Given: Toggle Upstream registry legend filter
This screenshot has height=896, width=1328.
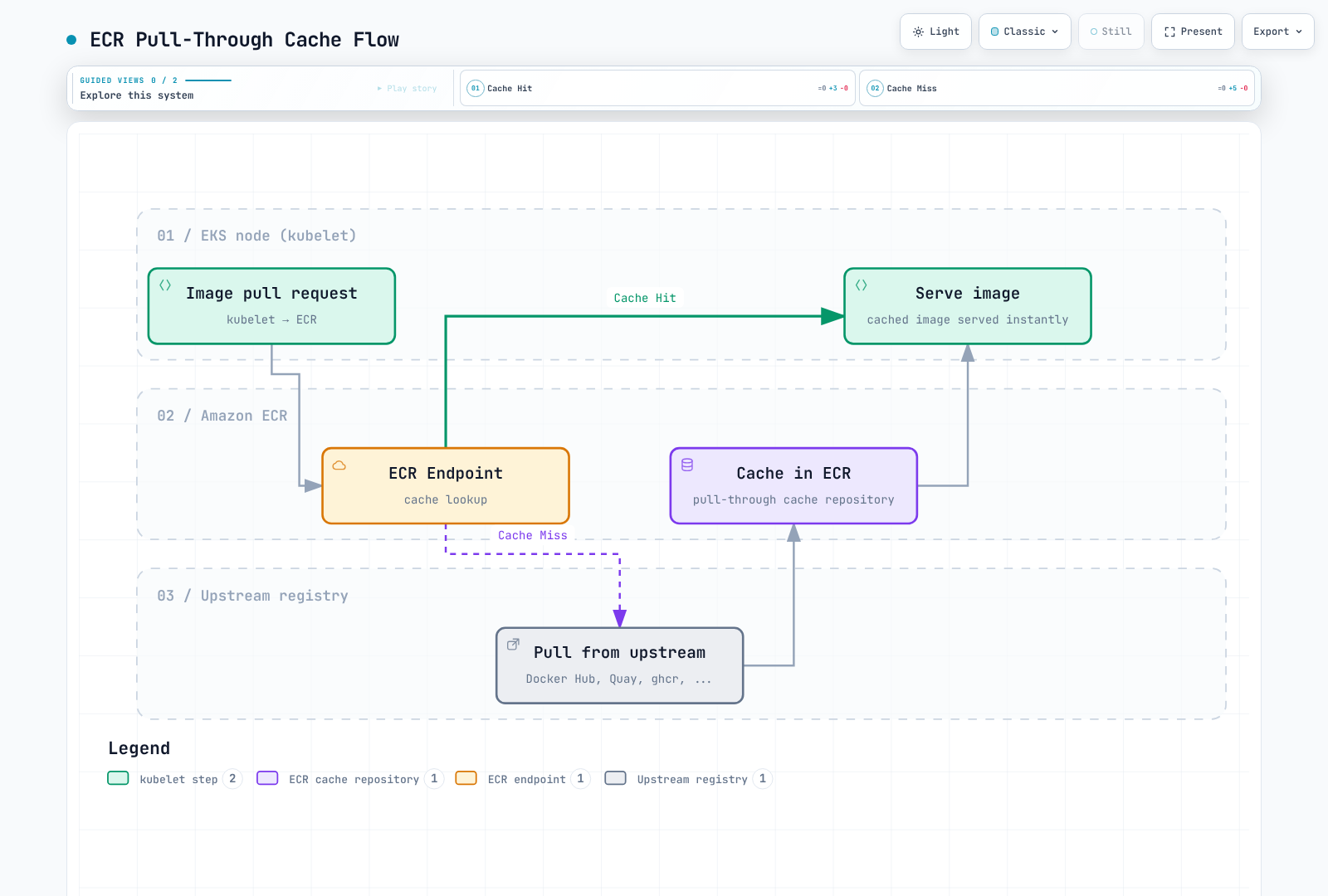Looking at the screenshot, I should 688,779.
